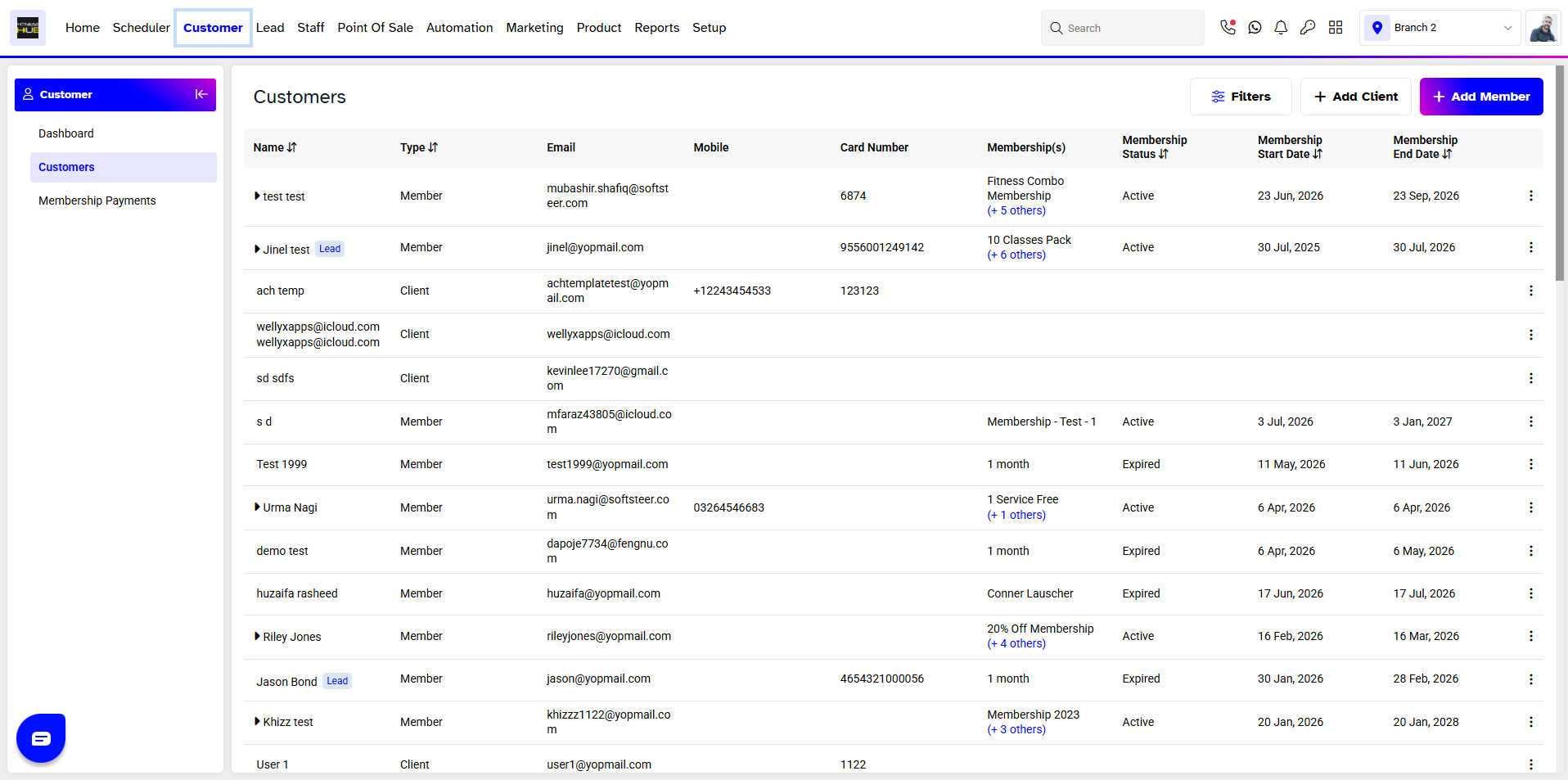Open row actions for Riley Jones
Viewport: 1568px width, 780px height.
tap(1531, 636)
